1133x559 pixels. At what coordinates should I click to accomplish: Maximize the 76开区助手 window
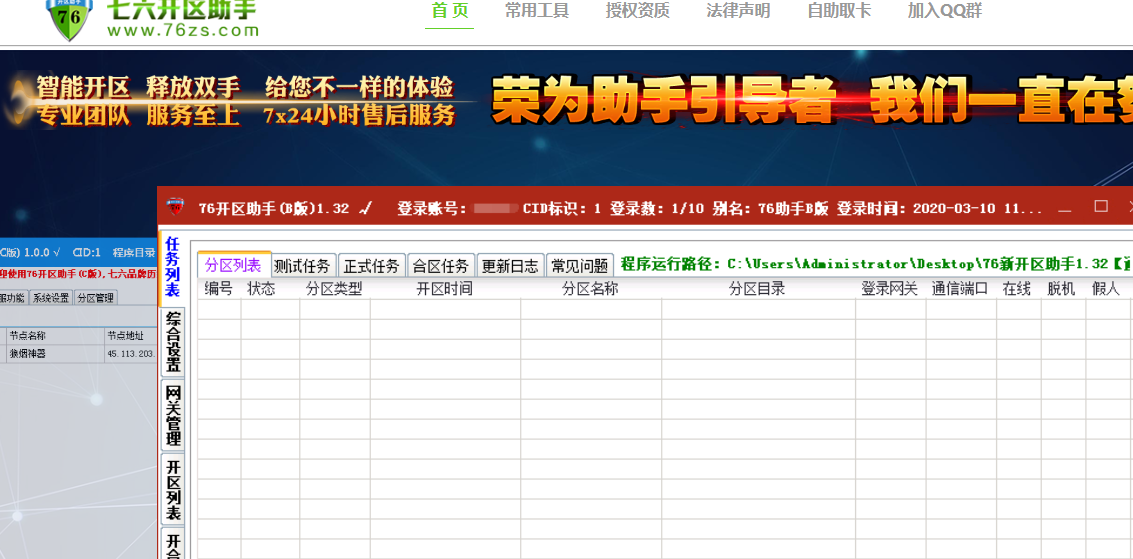[1101, 207]
